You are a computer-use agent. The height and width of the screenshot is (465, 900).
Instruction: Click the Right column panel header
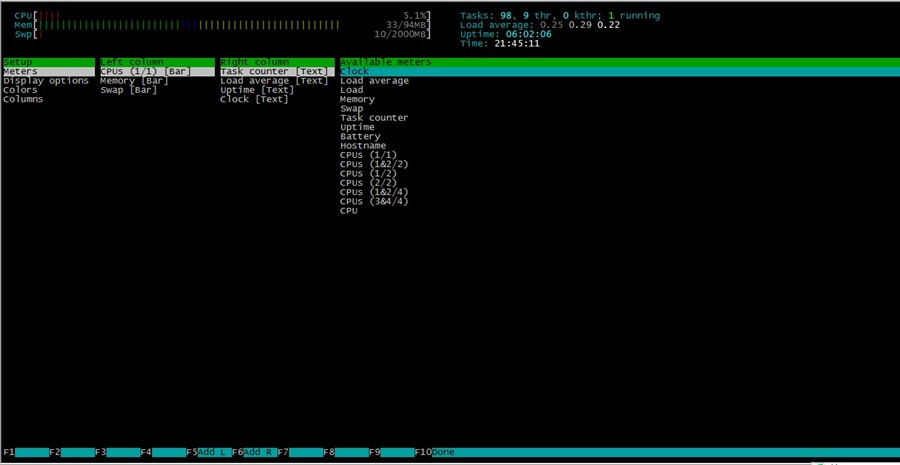277,62
